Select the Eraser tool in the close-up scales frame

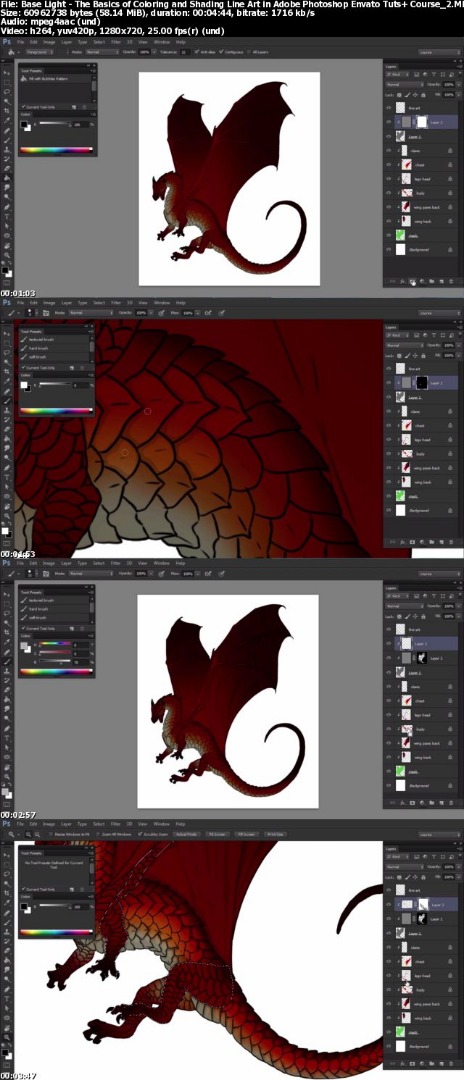(x=7, y=428)
